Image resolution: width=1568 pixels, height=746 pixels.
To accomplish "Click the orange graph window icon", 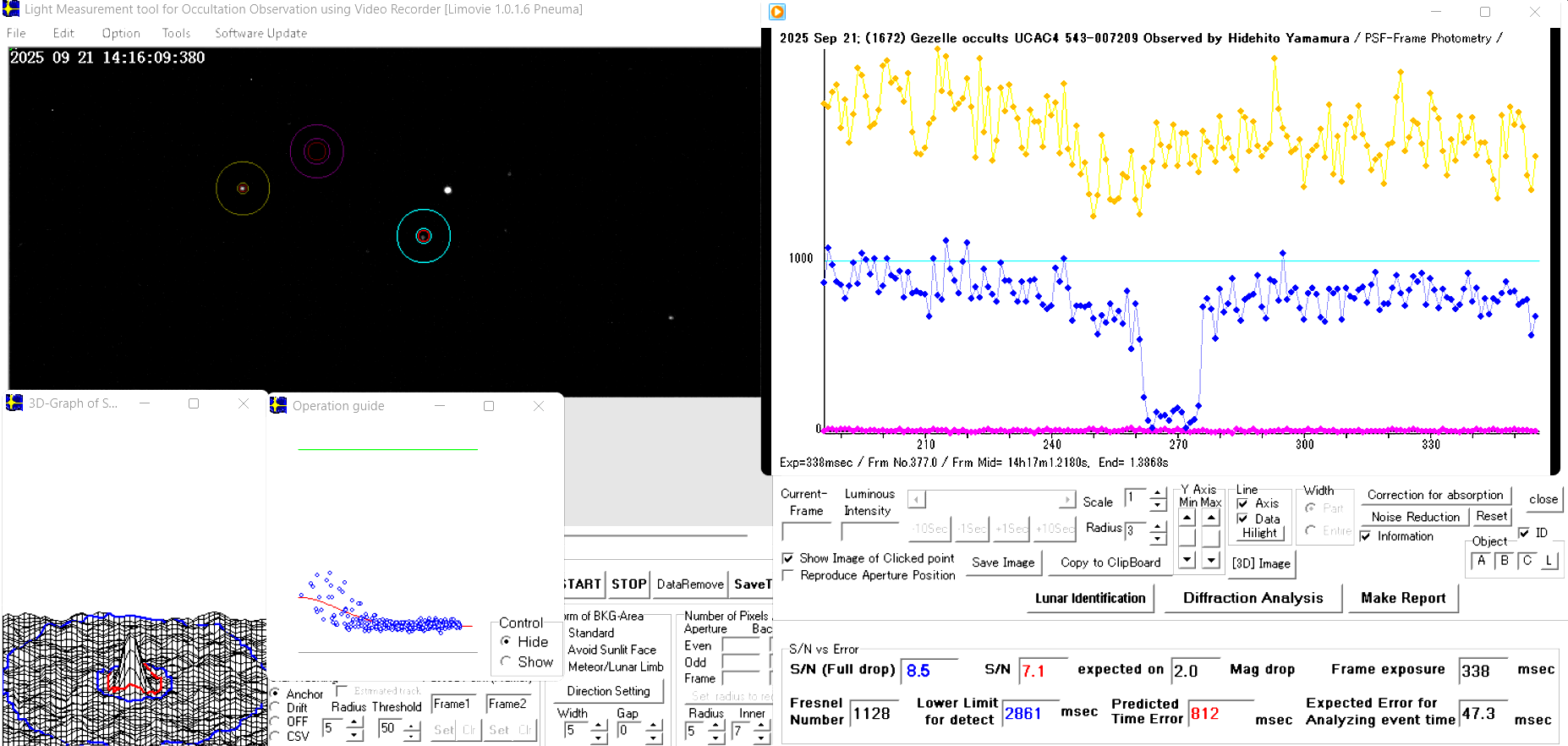I will 777,12.
